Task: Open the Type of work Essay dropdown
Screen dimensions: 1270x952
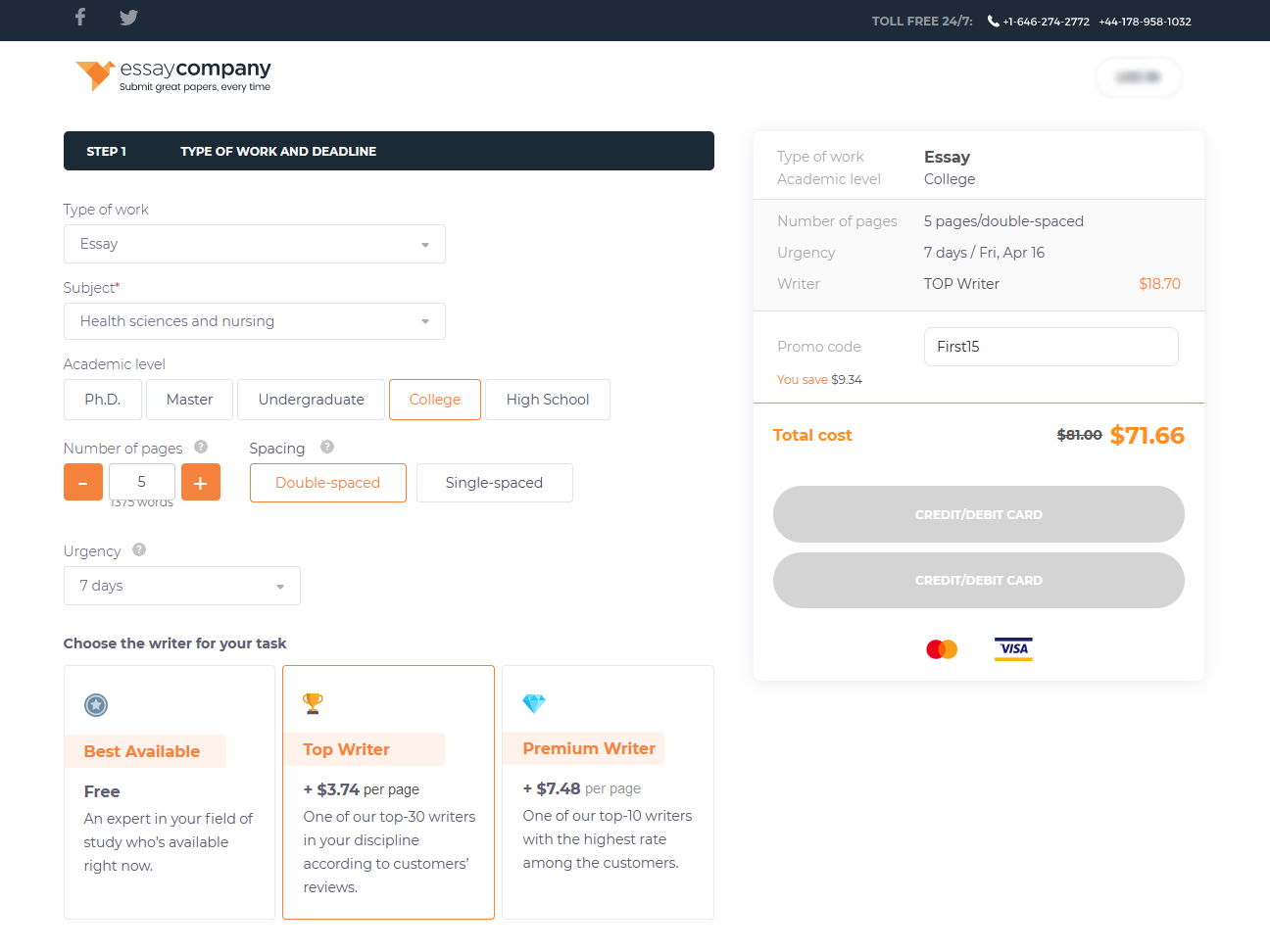Action: (x=255, y=244)
